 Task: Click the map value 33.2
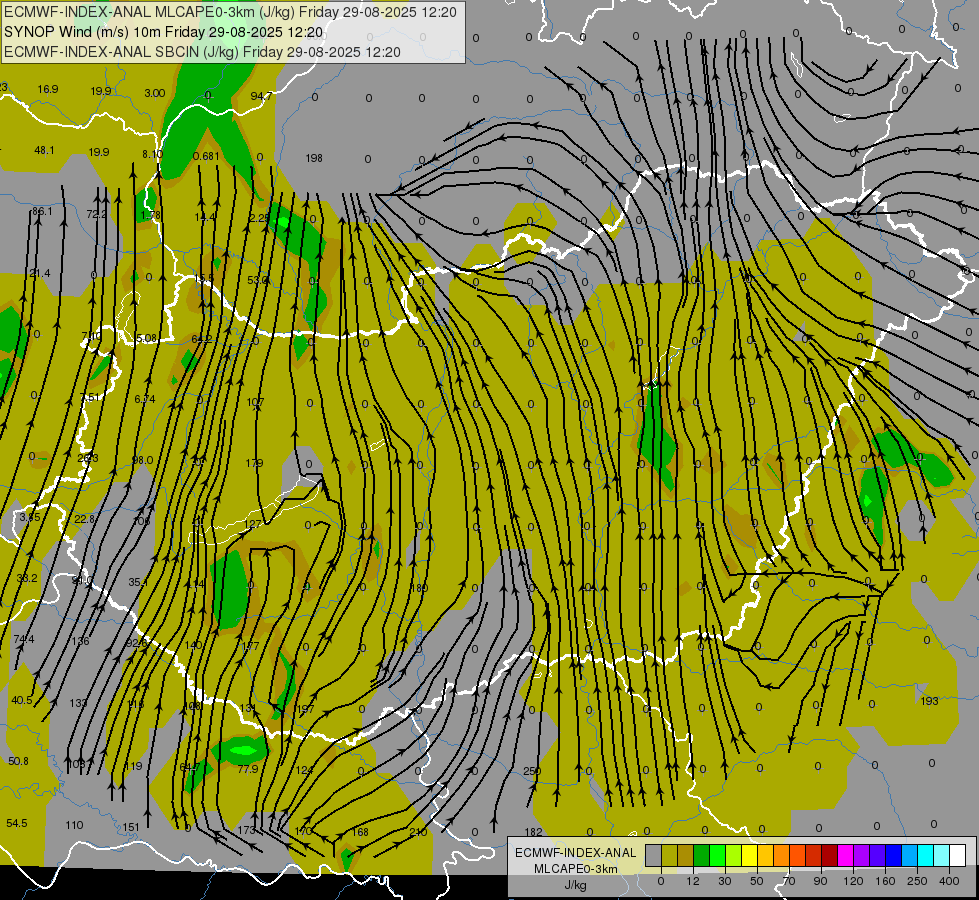(x=27, y=578)
